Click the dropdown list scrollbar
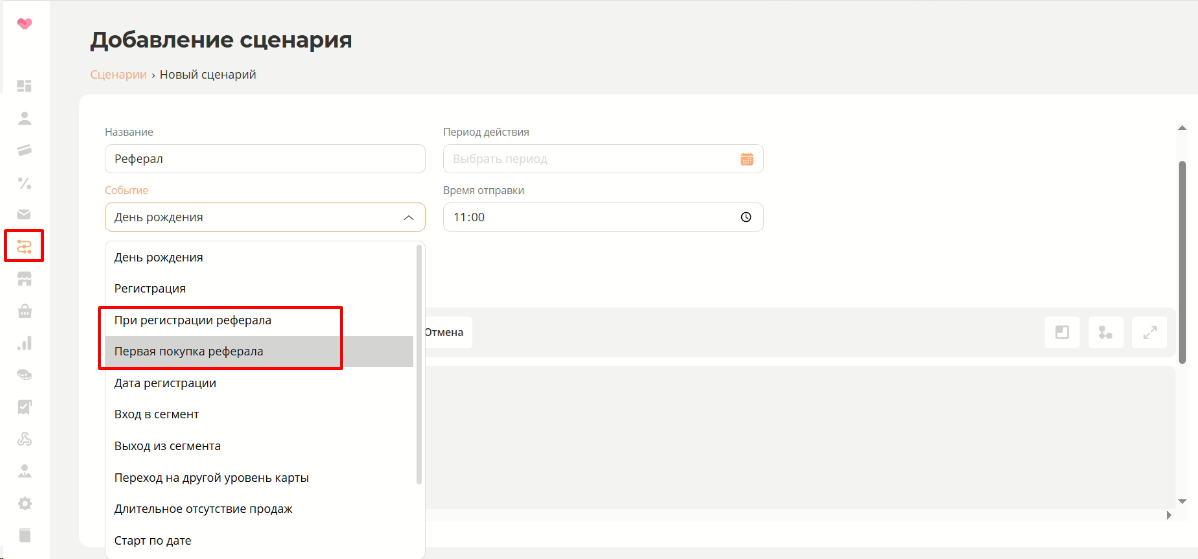Viewport: 1198px width, 559px height. [x=419, y=364]
